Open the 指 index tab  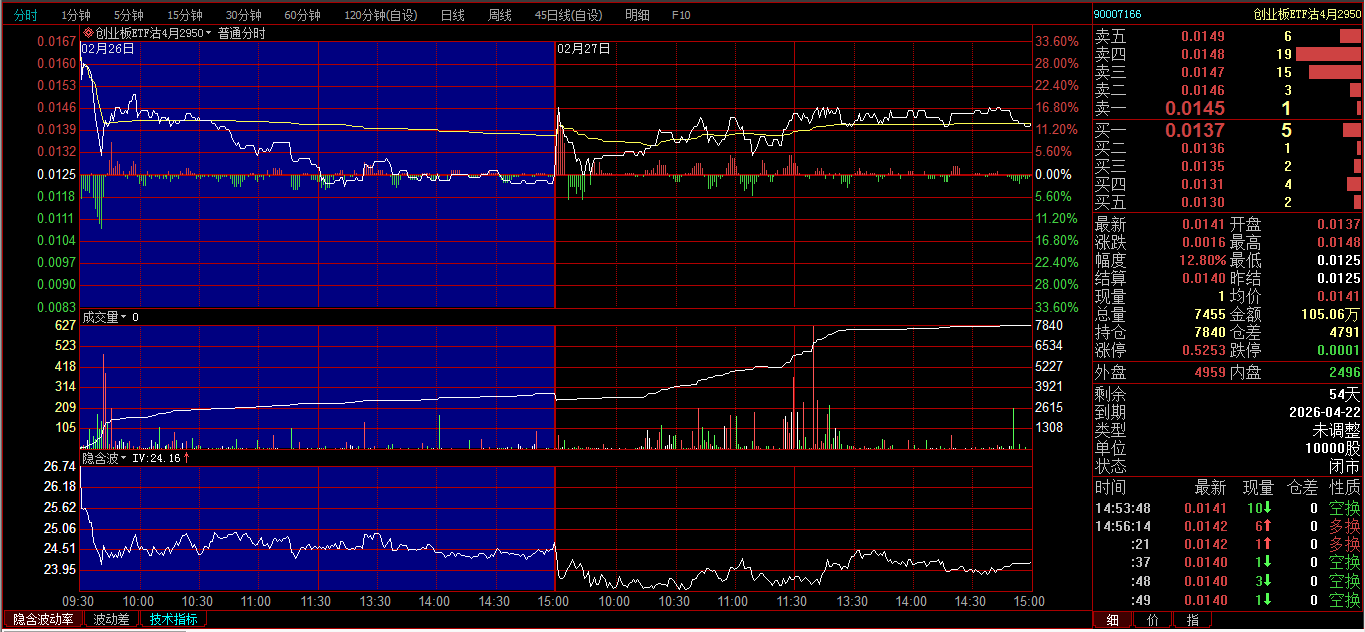tap(1193, 620)
